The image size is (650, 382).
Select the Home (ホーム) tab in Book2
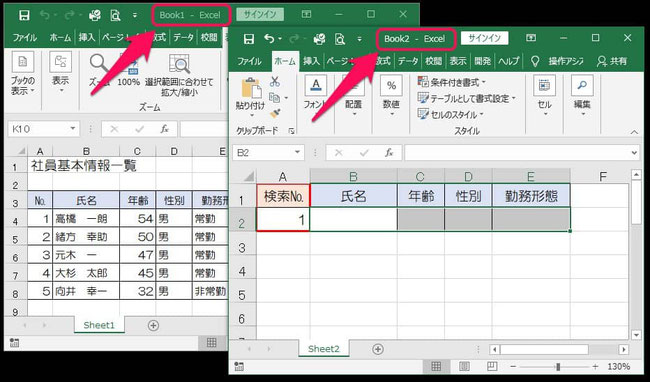(285, 61)
